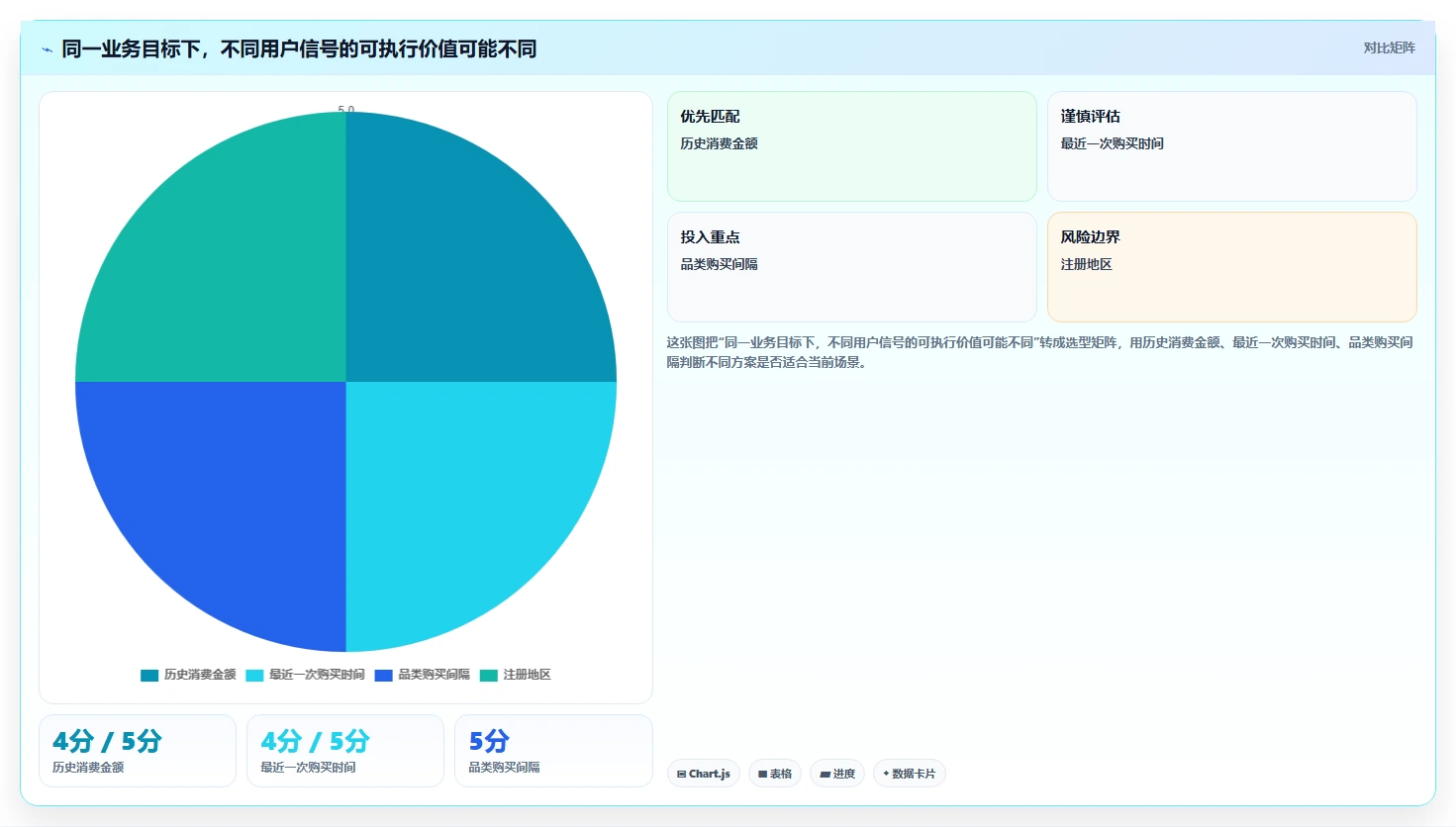1456x827 pixels.
Task: Click the icon inside Chart.js chip
Action: coord(682,775)
